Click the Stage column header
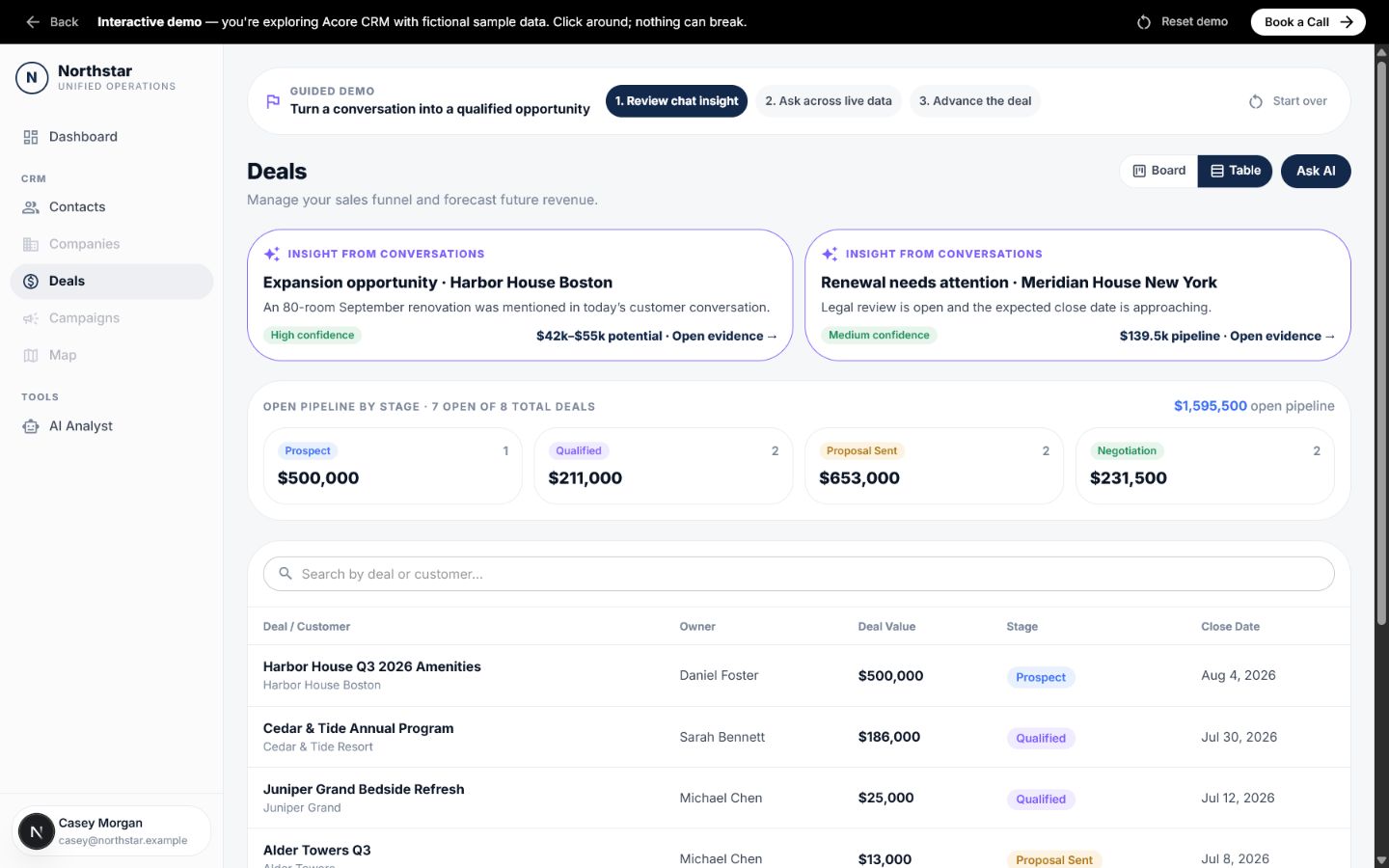 coord(1022,627)
